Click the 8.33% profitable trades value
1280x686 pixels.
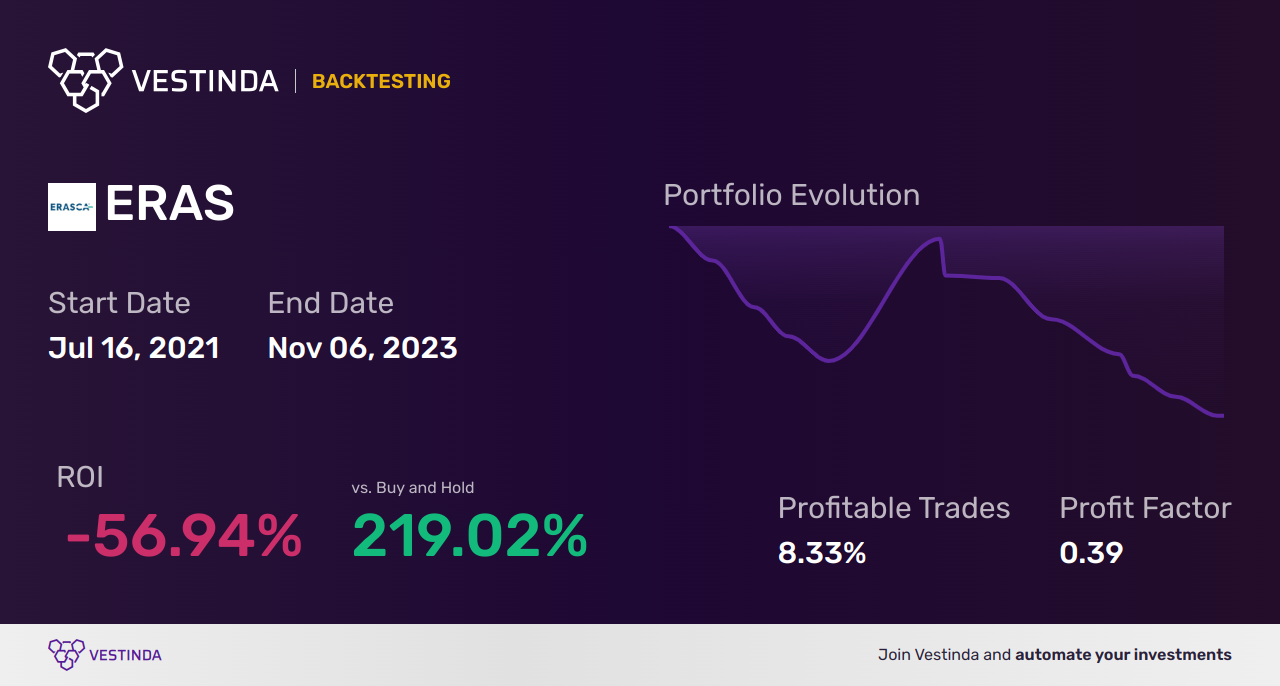point(822,552)
